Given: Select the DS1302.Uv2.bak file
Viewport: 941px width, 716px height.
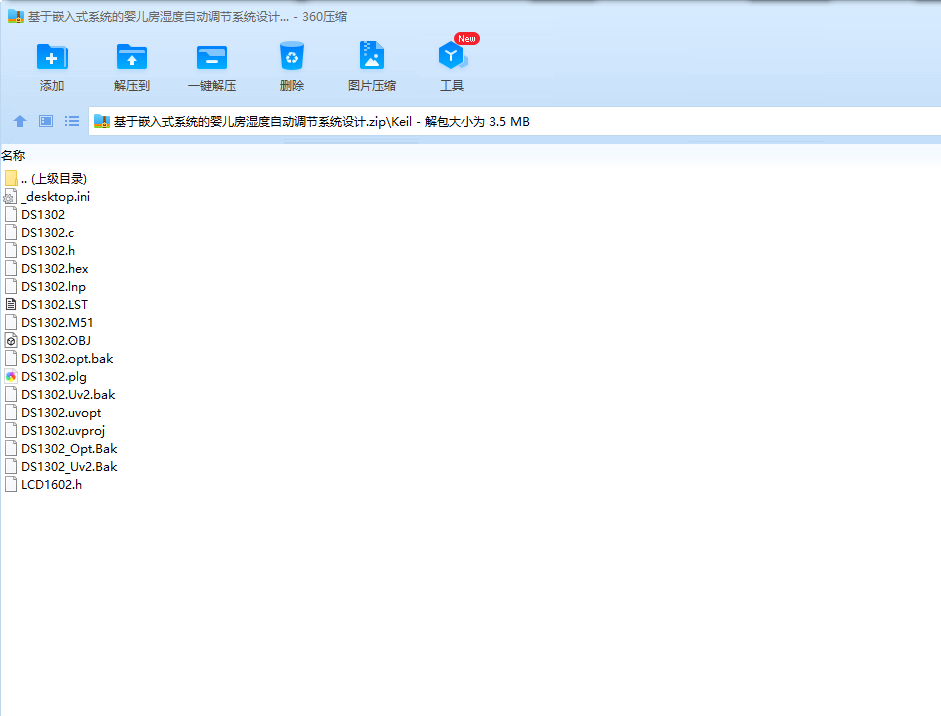Looking at the screenshot, I should click(x=68, y=394).
